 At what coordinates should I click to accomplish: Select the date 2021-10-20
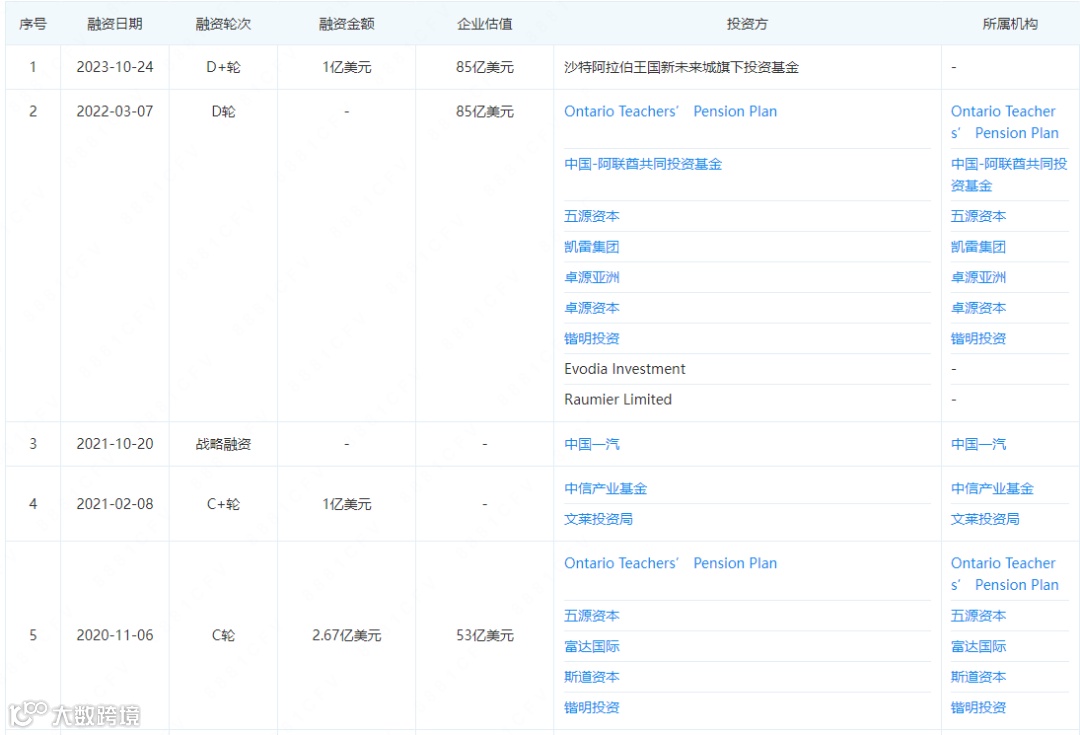(114, 444)
